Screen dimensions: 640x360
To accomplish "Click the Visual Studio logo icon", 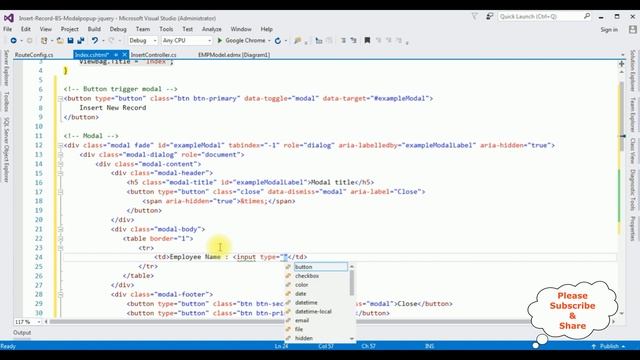I will [x=9, y=18].
